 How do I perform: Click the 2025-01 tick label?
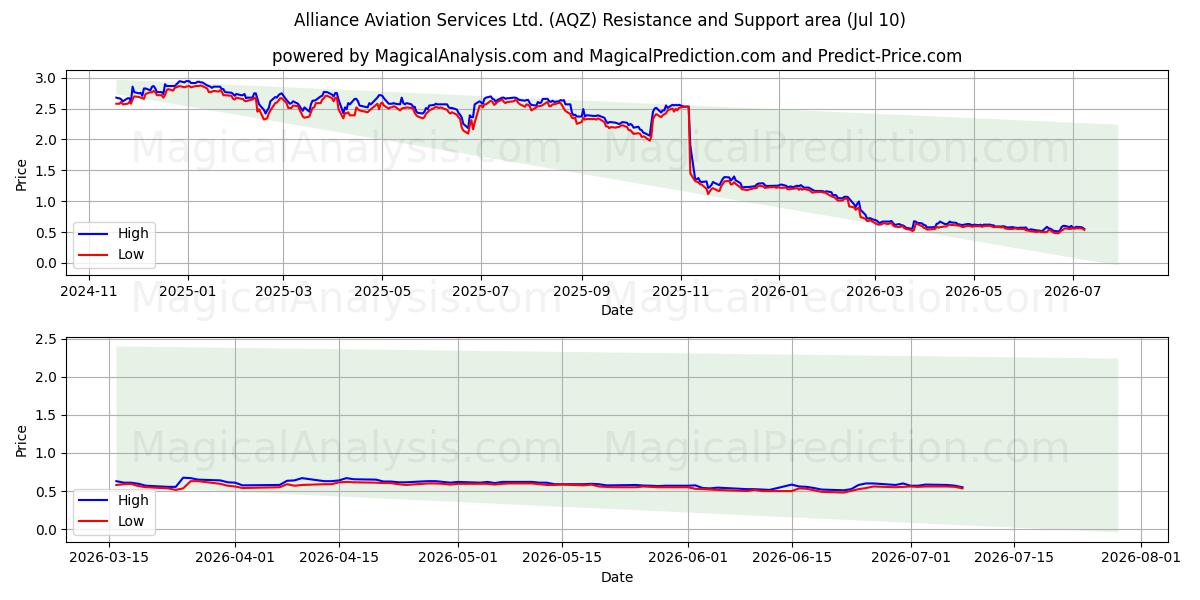188,291
